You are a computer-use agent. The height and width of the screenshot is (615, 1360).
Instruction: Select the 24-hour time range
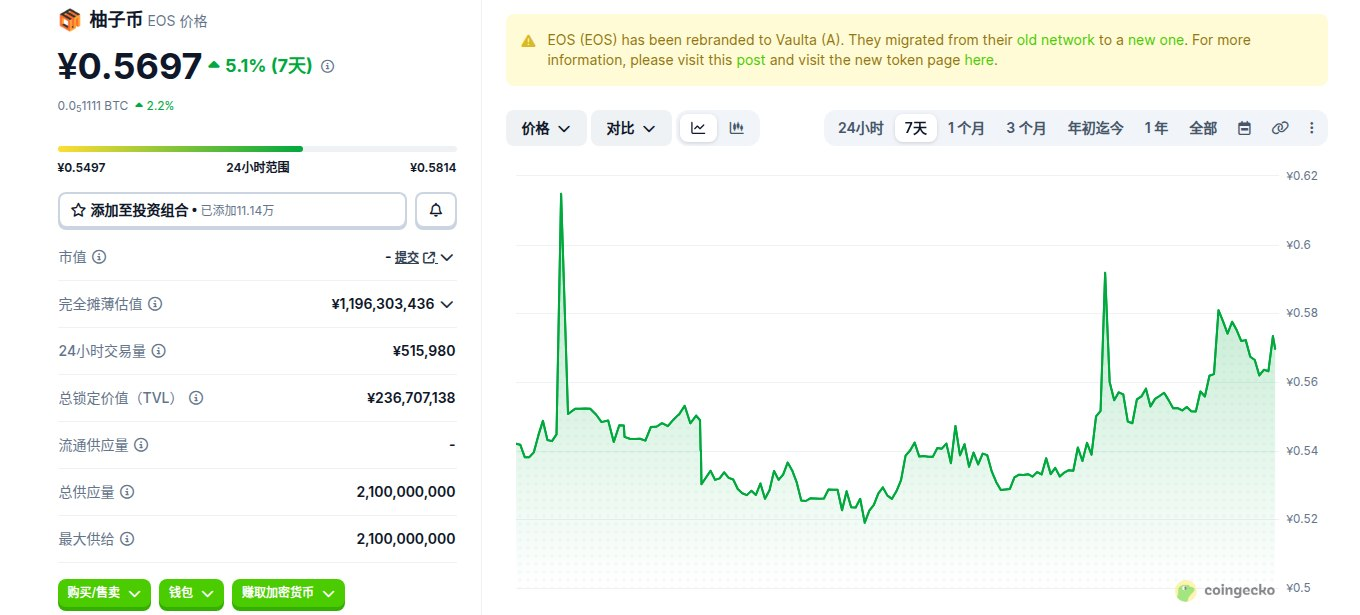point(860,128)
